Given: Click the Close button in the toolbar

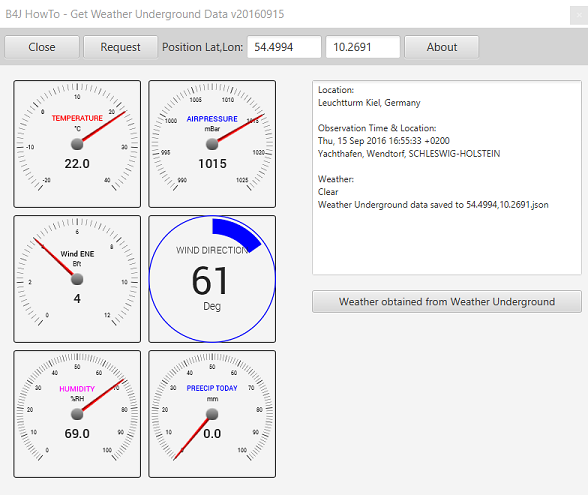Looking at the screenshot, I should coord(42,47).
